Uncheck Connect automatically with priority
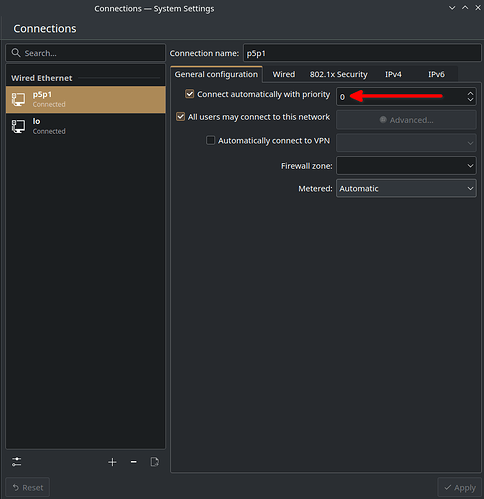This screenshot has height=499, width=484. 190,94
